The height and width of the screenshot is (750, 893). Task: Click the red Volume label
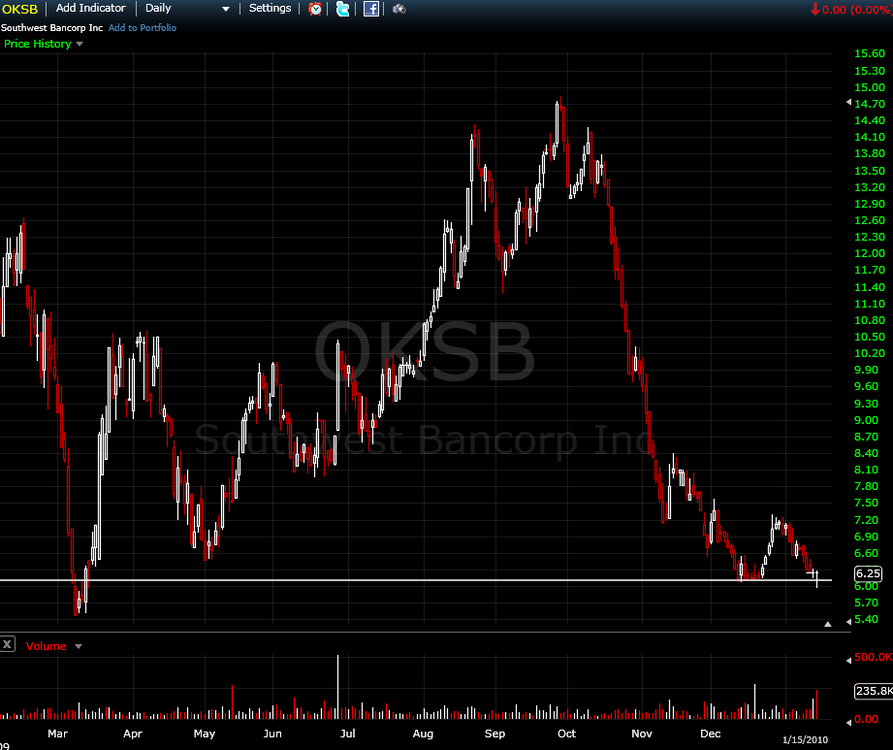(46, 646)
